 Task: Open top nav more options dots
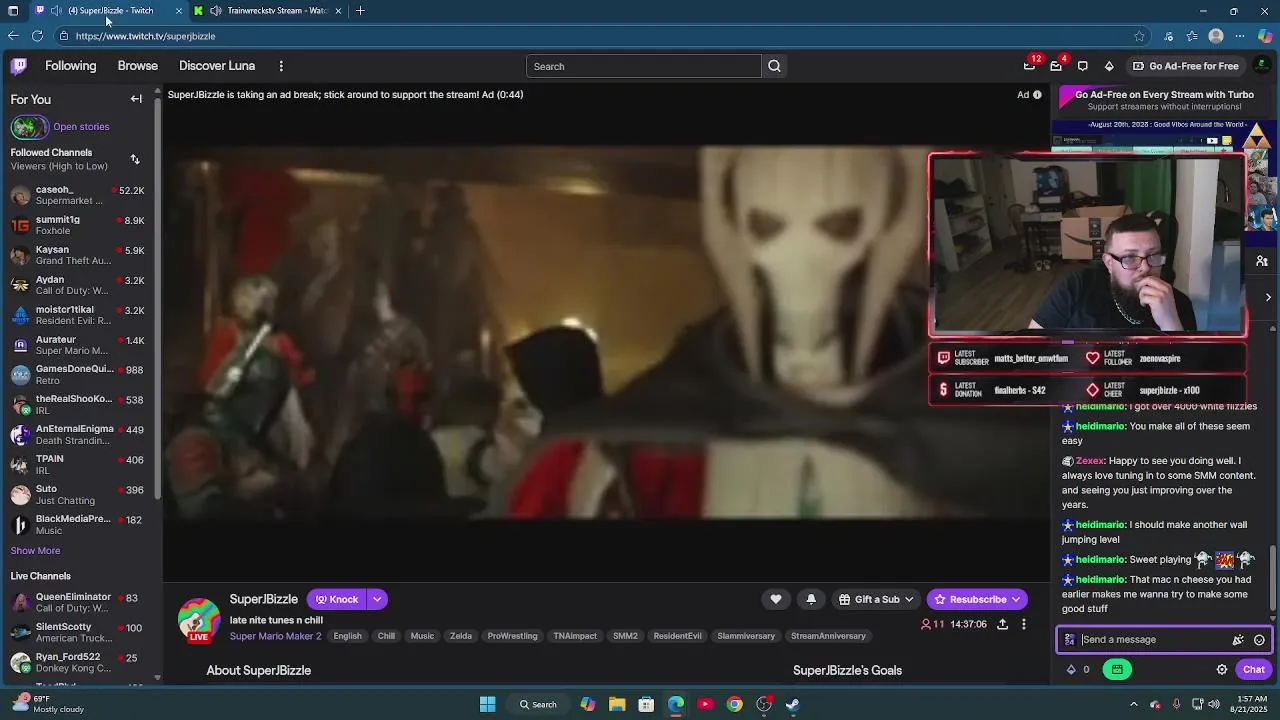[281, 66]
